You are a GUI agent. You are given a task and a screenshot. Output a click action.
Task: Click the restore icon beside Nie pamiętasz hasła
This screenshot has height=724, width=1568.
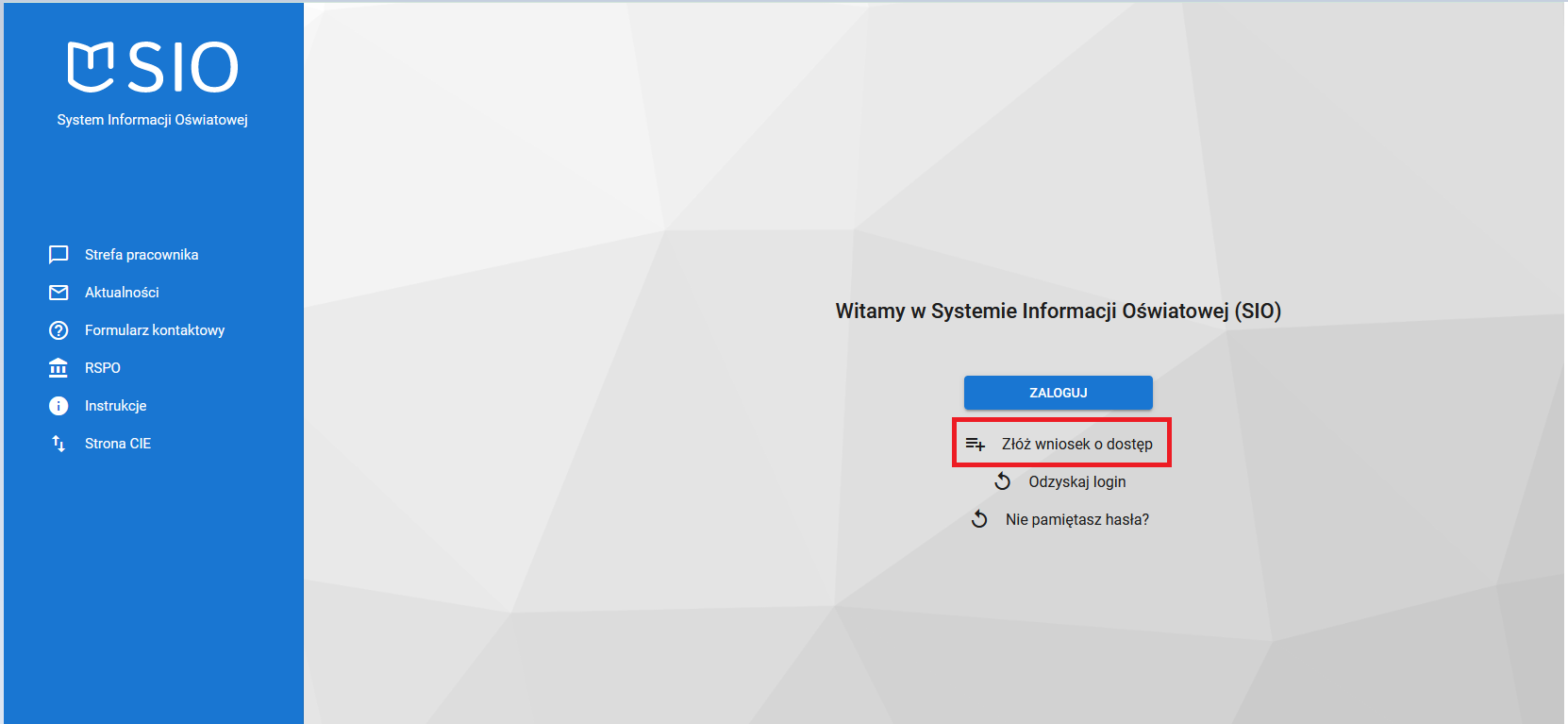point(980,520)
